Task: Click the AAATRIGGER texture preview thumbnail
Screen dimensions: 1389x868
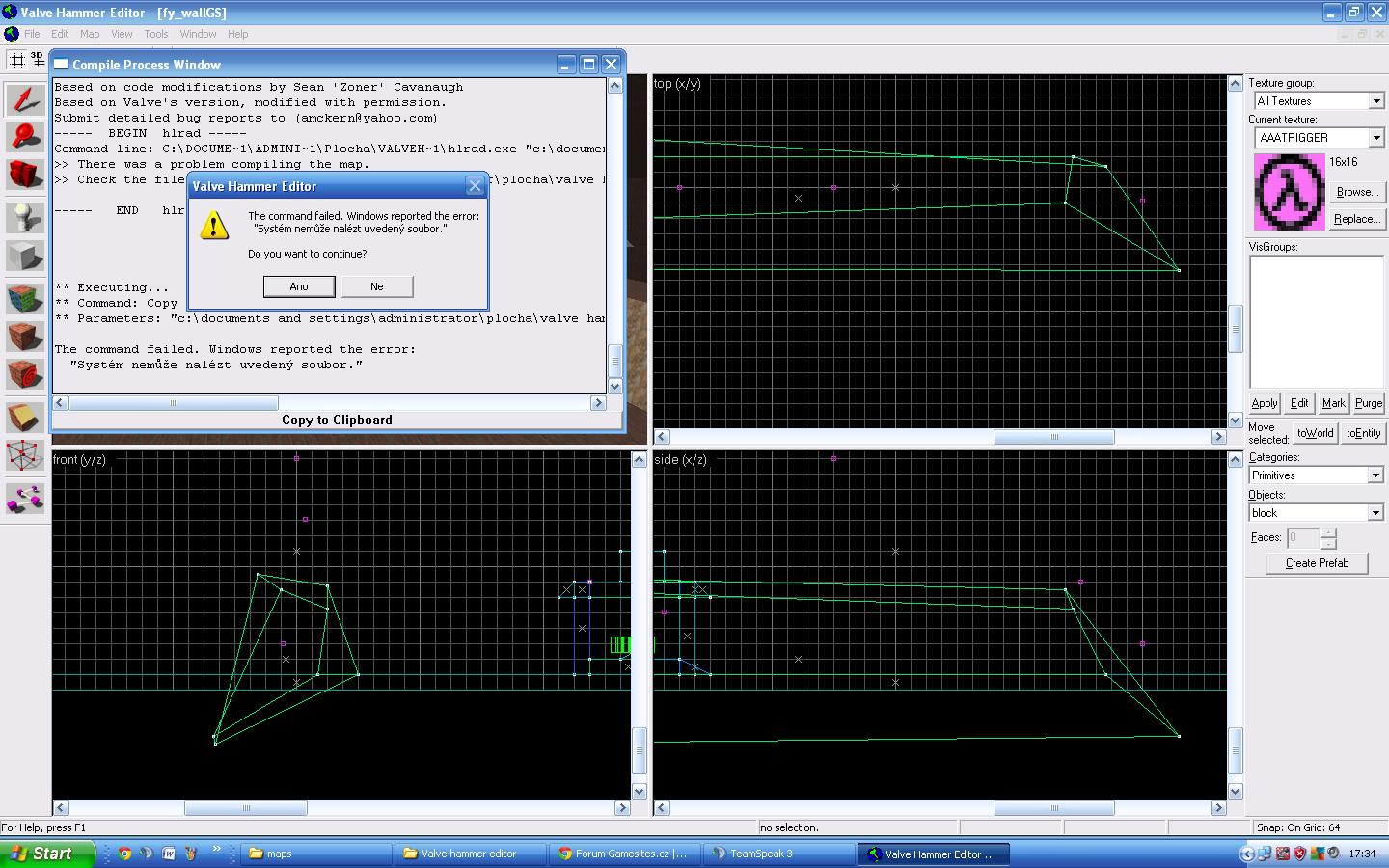Action: pyautogui.click(x=1289, y=192)
